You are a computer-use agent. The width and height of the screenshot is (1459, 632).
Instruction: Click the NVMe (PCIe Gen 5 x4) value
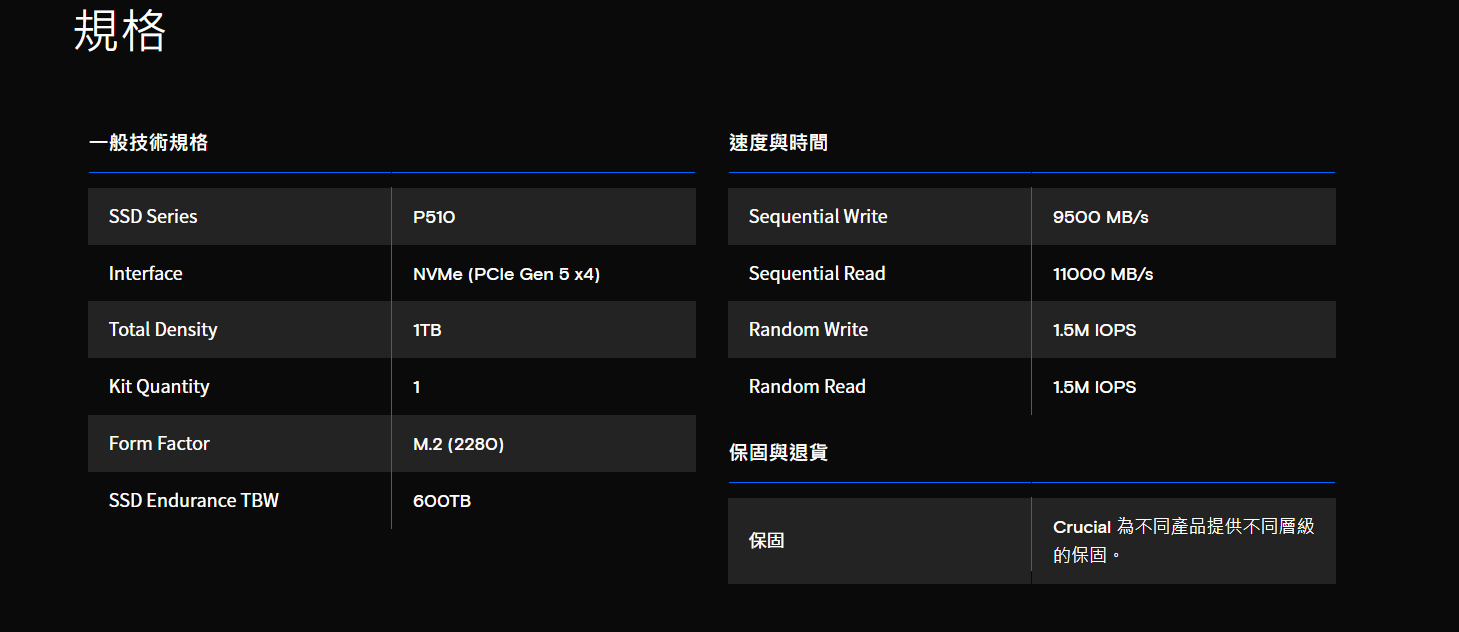coord(506,274)
